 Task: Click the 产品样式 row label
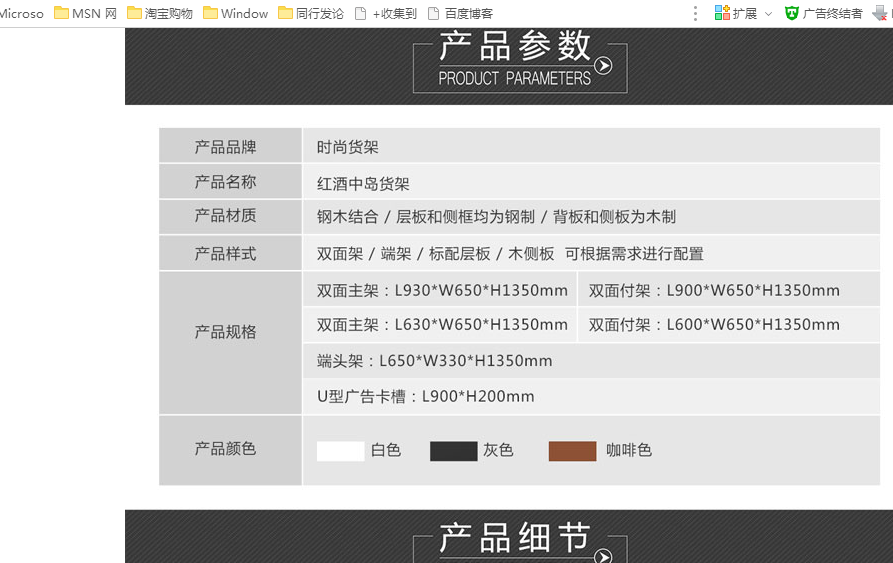tap(226, 253)
